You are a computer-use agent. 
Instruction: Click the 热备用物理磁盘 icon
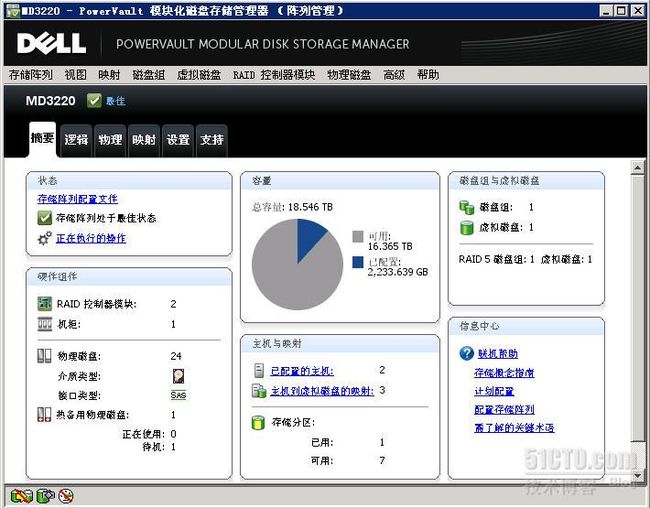[x=44, y=414]
